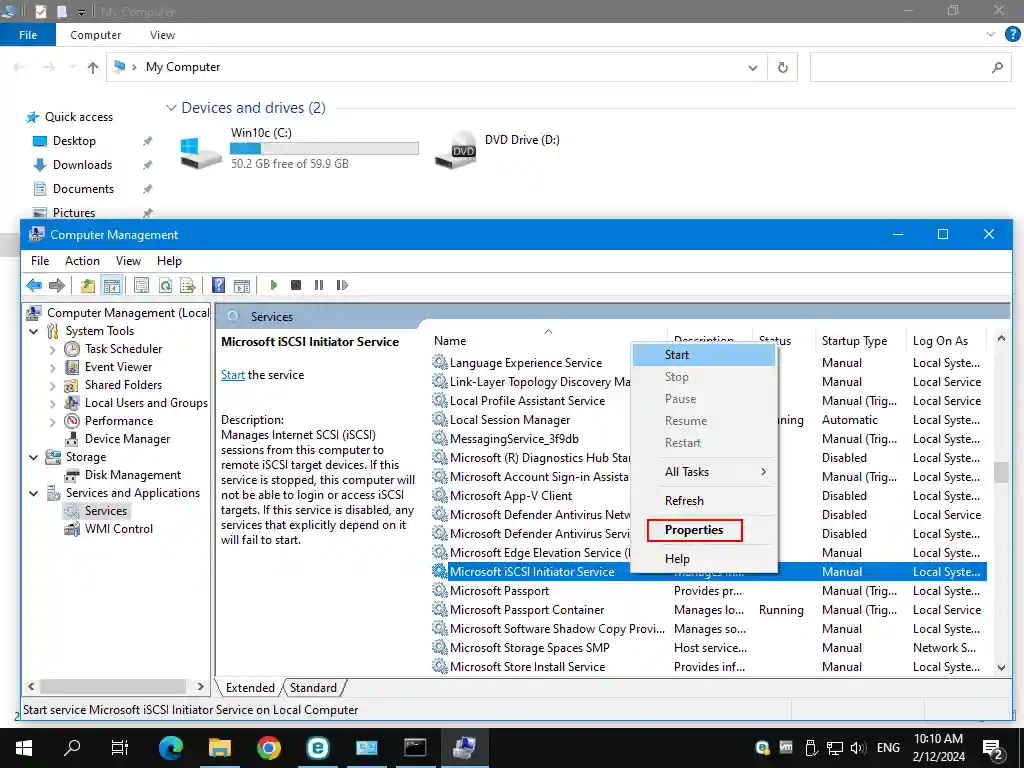Select the Microsoft Passport Container service row
Image resolution: width=1024 pixels, height=768 pixels.
[x=709, y=610]
